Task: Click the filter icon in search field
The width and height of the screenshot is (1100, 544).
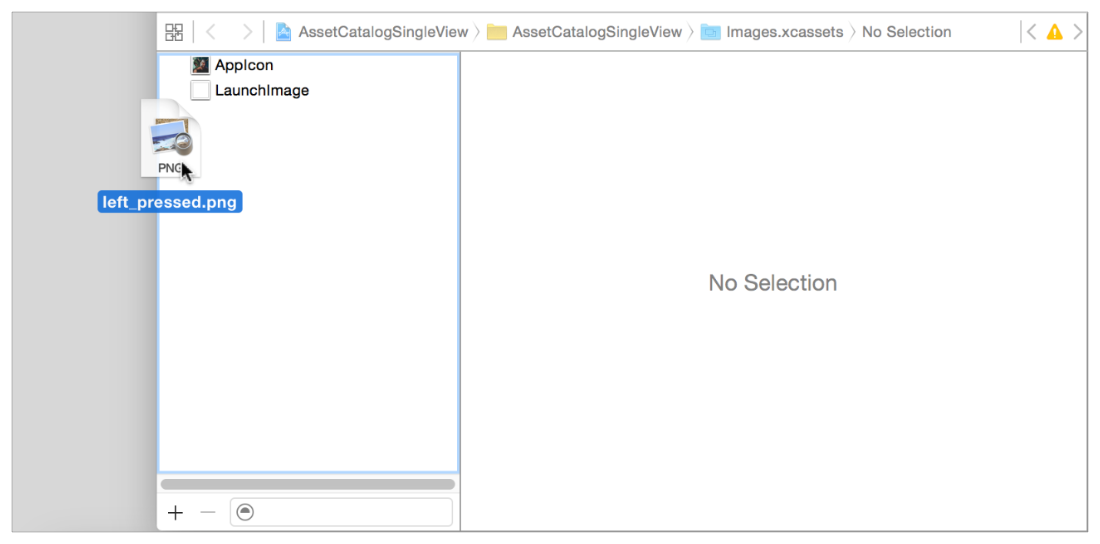Action: pos(245,512)
